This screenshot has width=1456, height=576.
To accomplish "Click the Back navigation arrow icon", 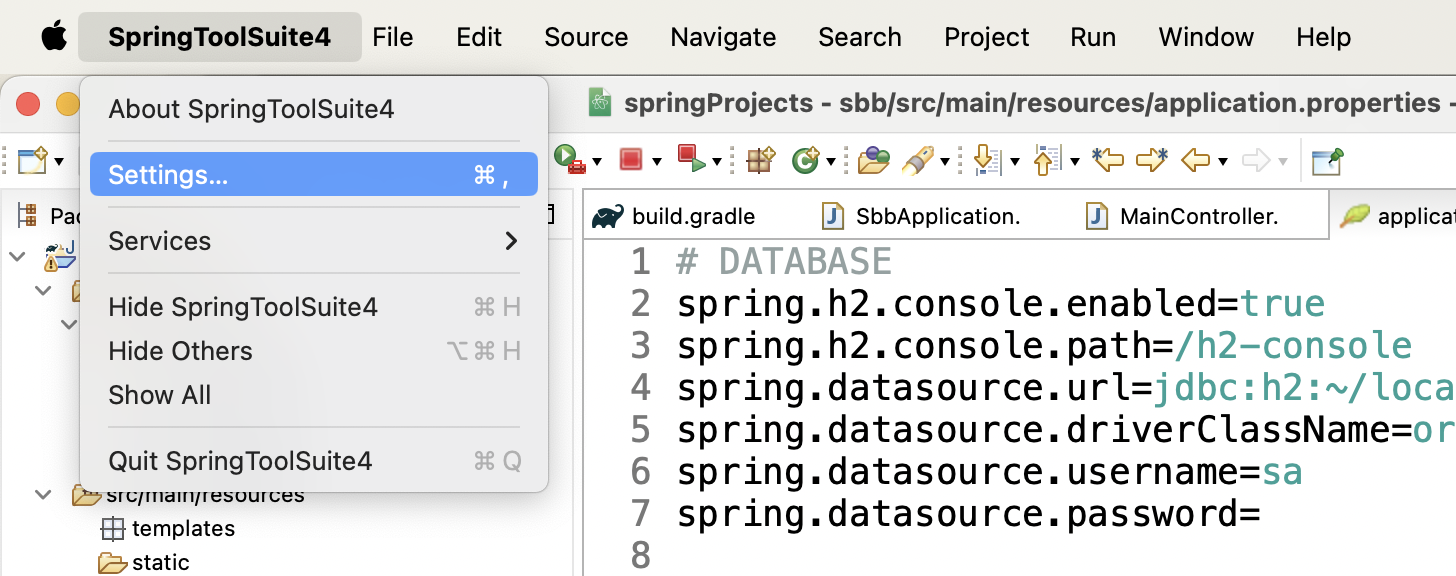I will [x=1196, y=159].
